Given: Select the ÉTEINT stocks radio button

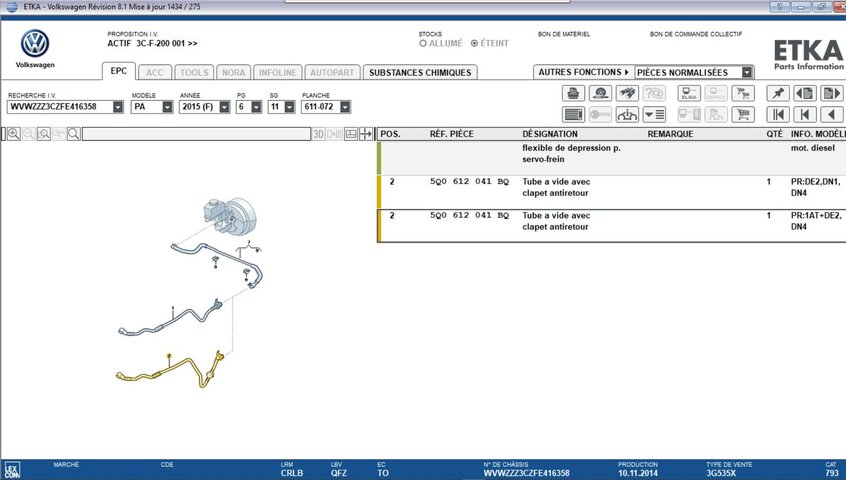Looking at the screenshot, I should pyautogui.click(x=474, y=43).
